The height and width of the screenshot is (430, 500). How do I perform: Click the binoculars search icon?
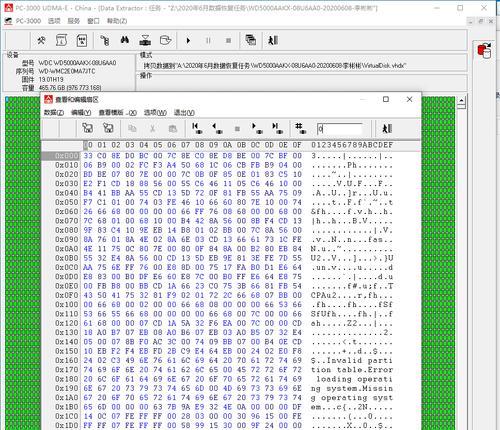tap(125, 41)
